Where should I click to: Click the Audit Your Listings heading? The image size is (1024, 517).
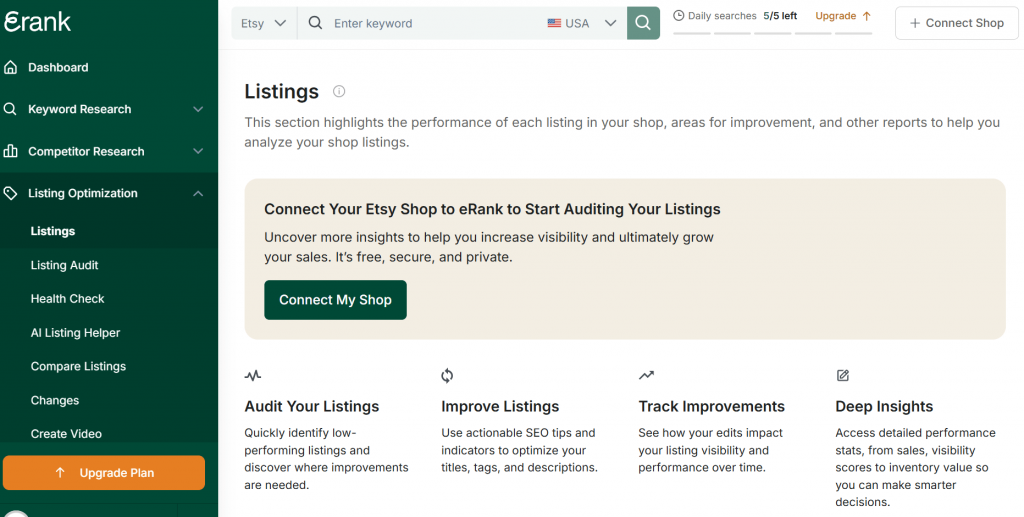(312, 406)
